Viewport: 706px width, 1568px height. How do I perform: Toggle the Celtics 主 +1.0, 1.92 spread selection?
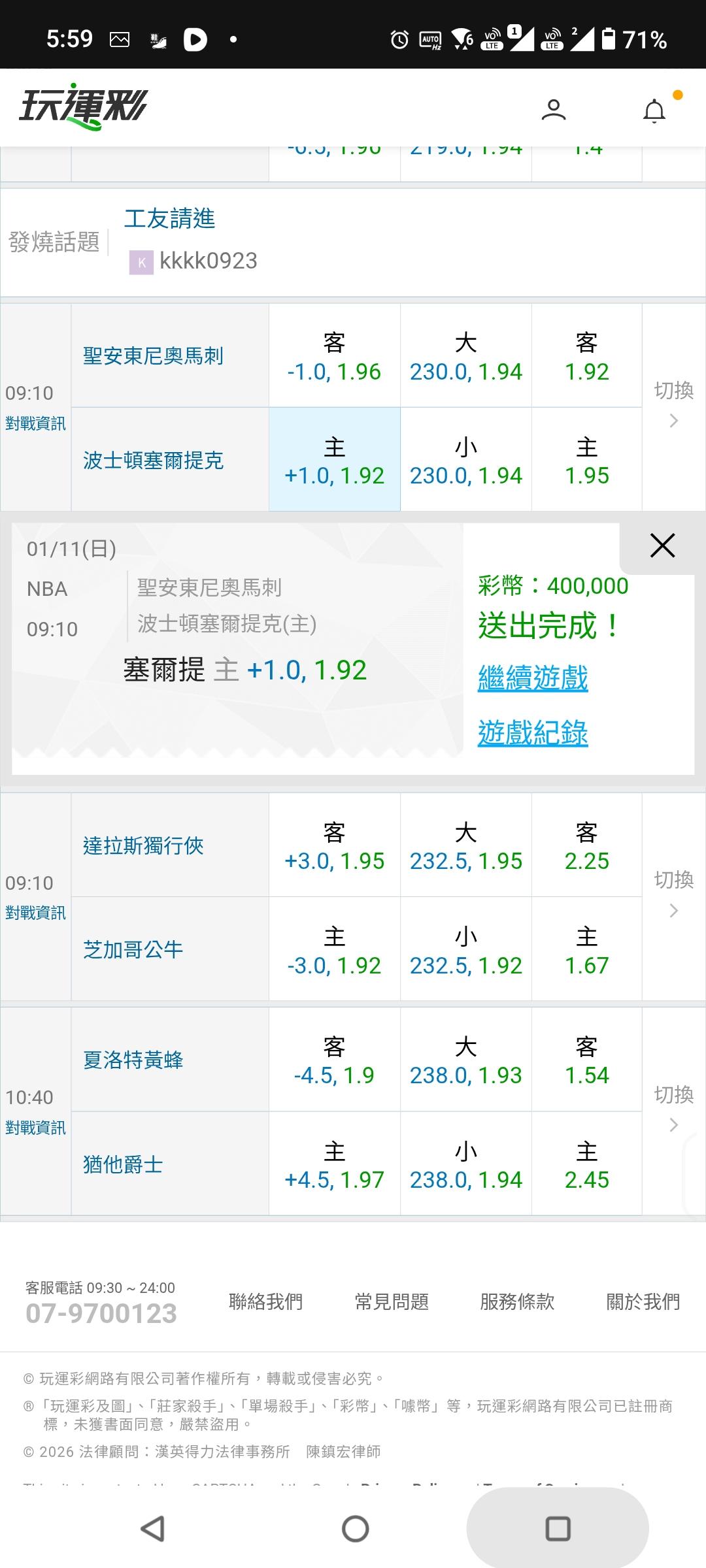click(334, 461)
